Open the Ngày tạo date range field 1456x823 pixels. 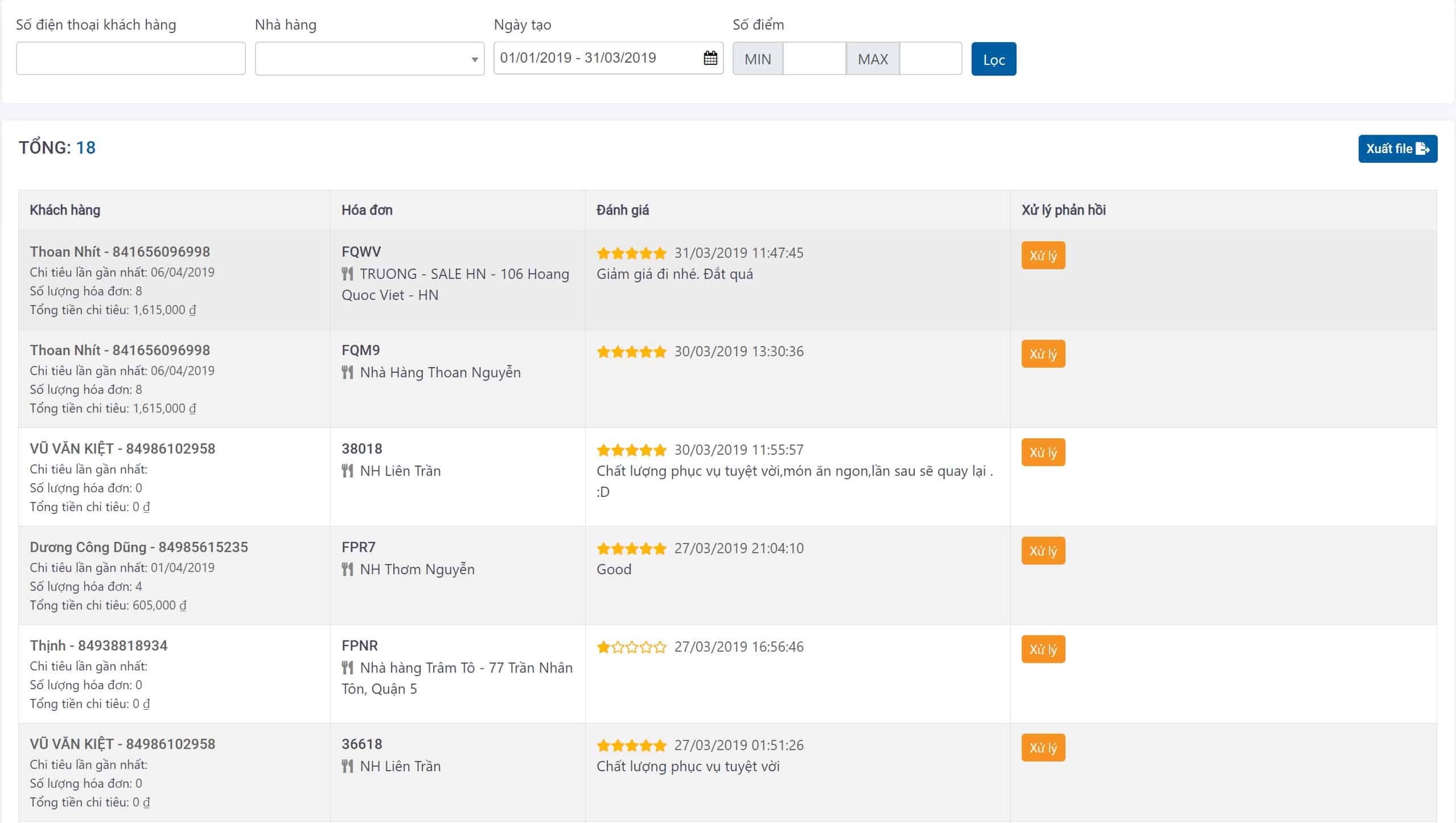pyautogui.click(x=608, y=58)
